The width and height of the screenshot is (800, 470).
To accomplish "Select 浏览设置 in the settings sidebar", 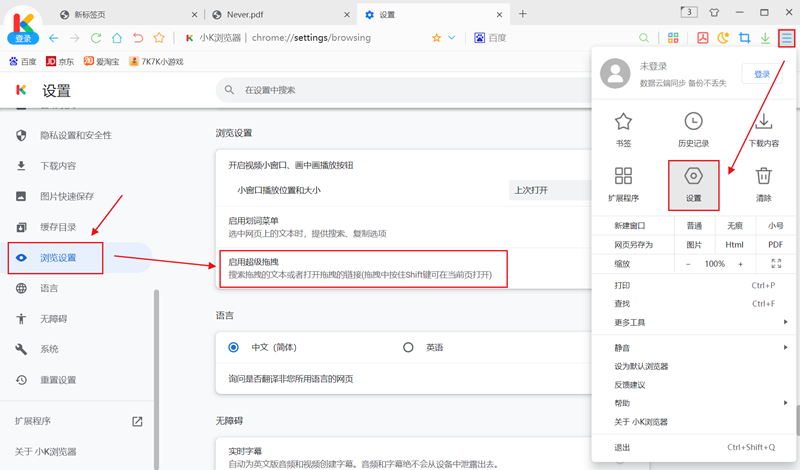I will coord(57,258).
